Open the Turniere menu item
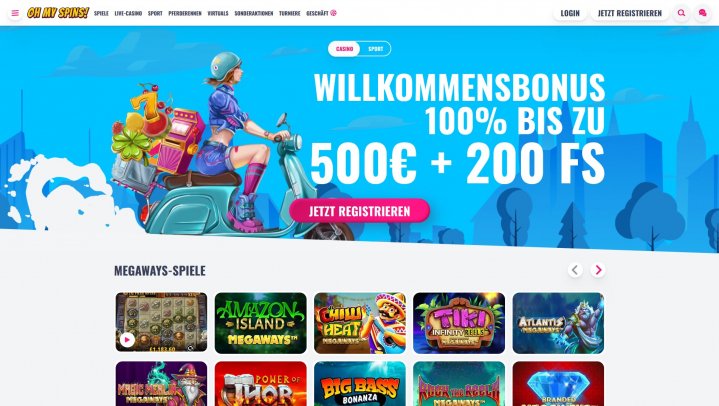Image resolution: width=719 pixels, height=406 pixels. [290, 13]
